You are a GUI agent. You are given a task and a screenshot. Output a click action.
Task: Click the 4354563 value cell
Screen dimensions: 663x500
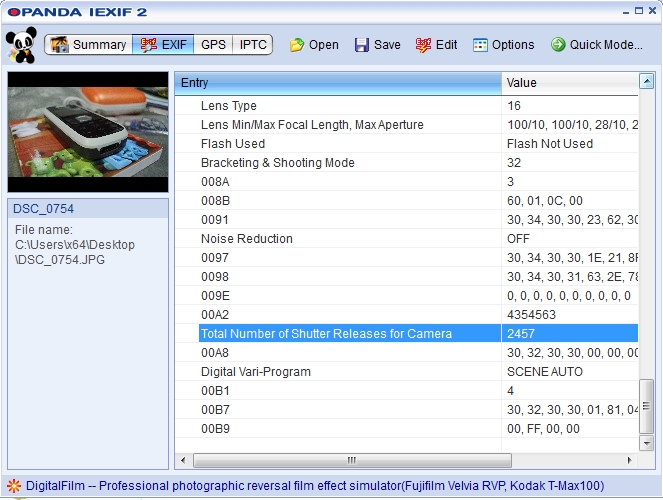[531, 315]
